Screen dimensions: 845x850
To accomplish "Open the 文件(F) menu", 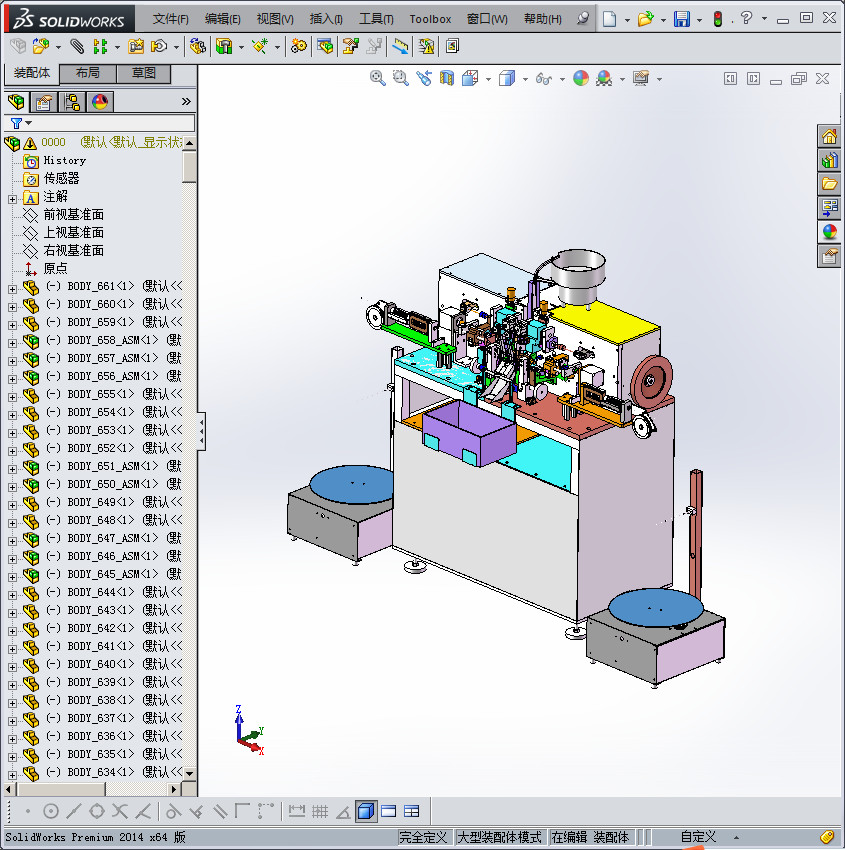I will (170, 19).
